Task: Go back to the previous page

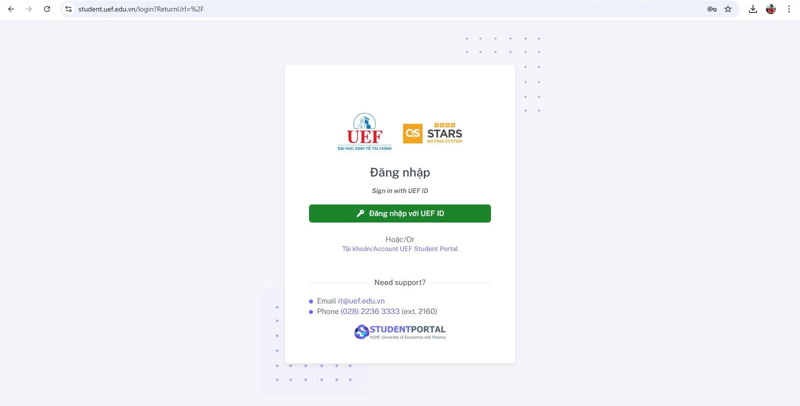Action: click(11, 9)
